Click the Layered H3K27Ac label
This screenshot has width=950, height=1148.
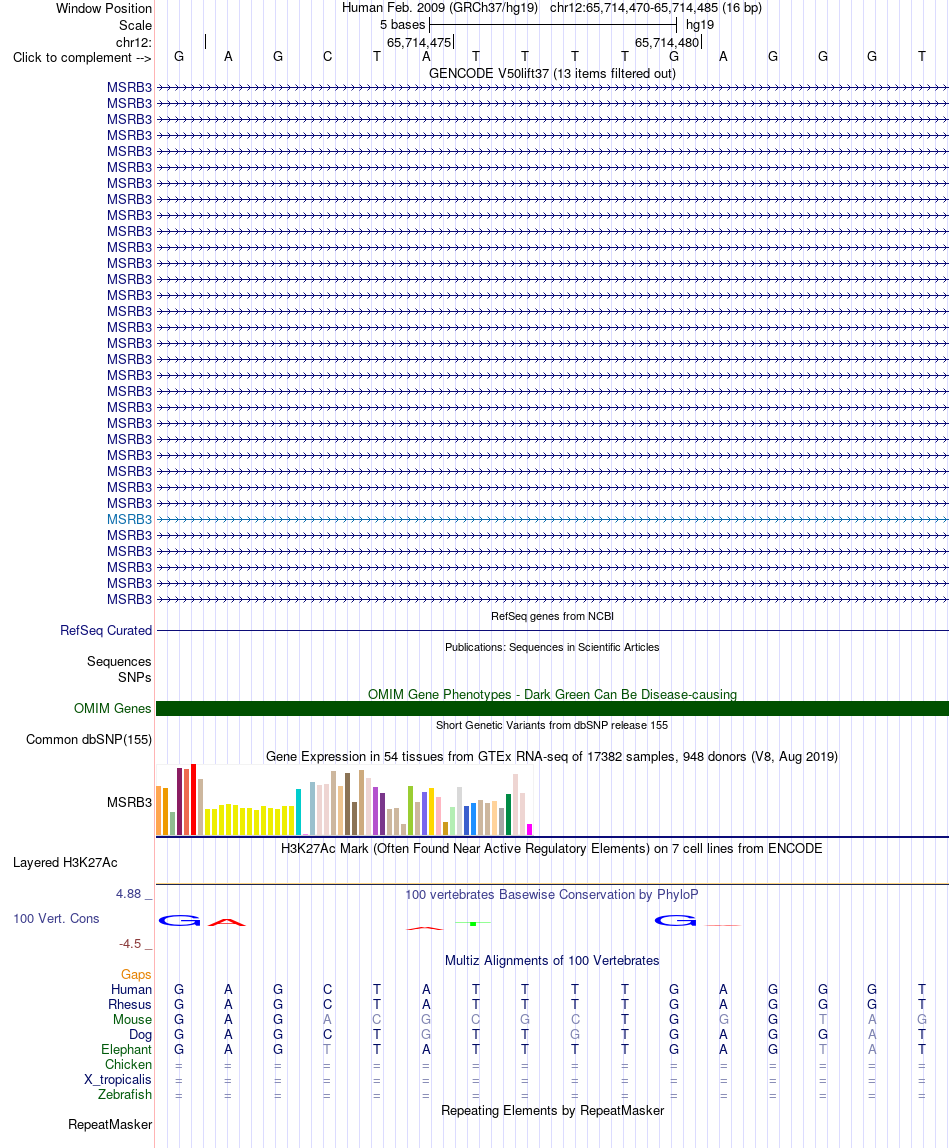click(65, 862)
